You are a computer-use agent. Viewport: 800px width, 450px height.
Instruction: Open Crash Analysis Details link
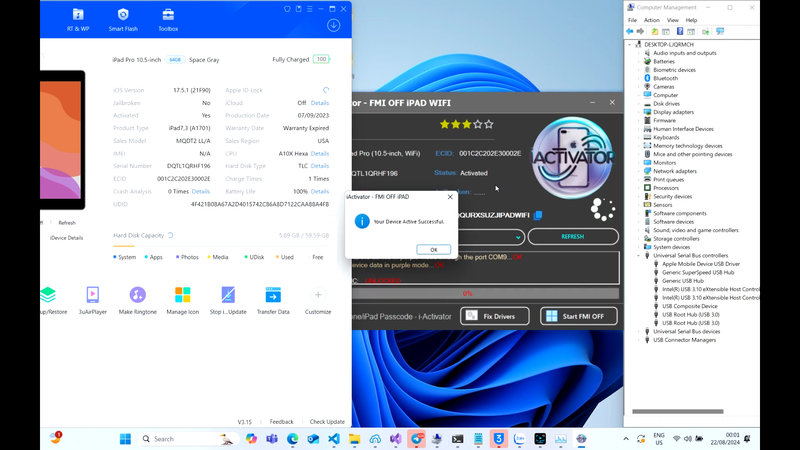[201, 192]
